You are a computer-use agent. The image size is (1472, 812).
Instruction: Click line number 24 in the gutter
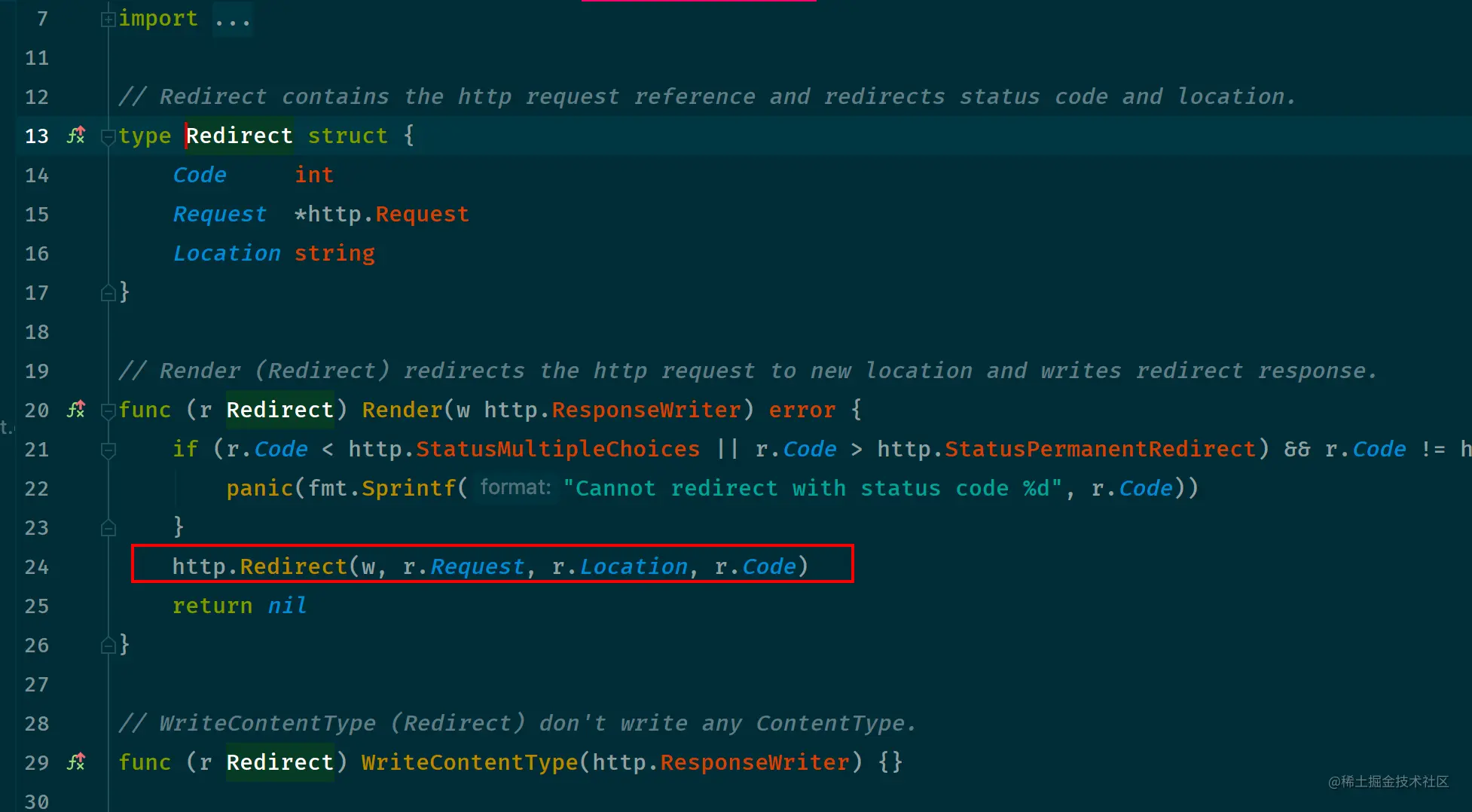[x=37, y=566]
